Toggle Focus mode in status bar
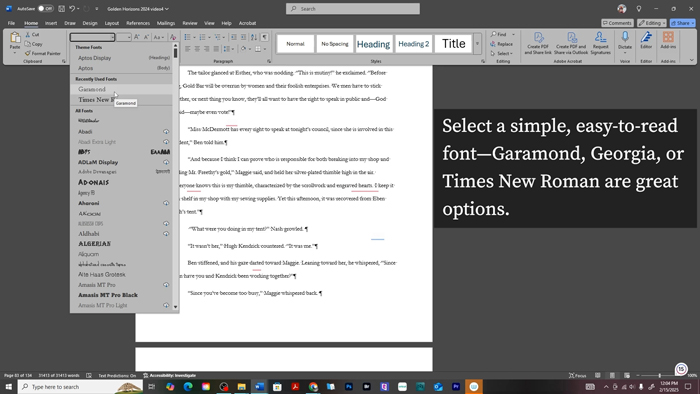Viewport: 700px width, 394px height. tap(578, 376)
